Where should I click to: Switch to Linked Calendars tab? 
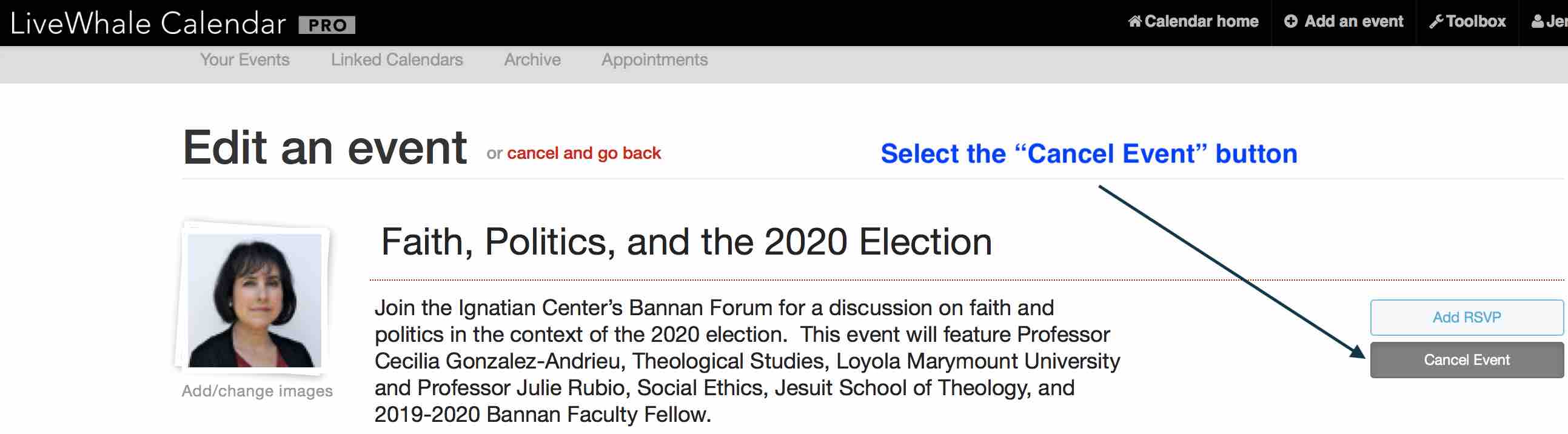(397, 59)
